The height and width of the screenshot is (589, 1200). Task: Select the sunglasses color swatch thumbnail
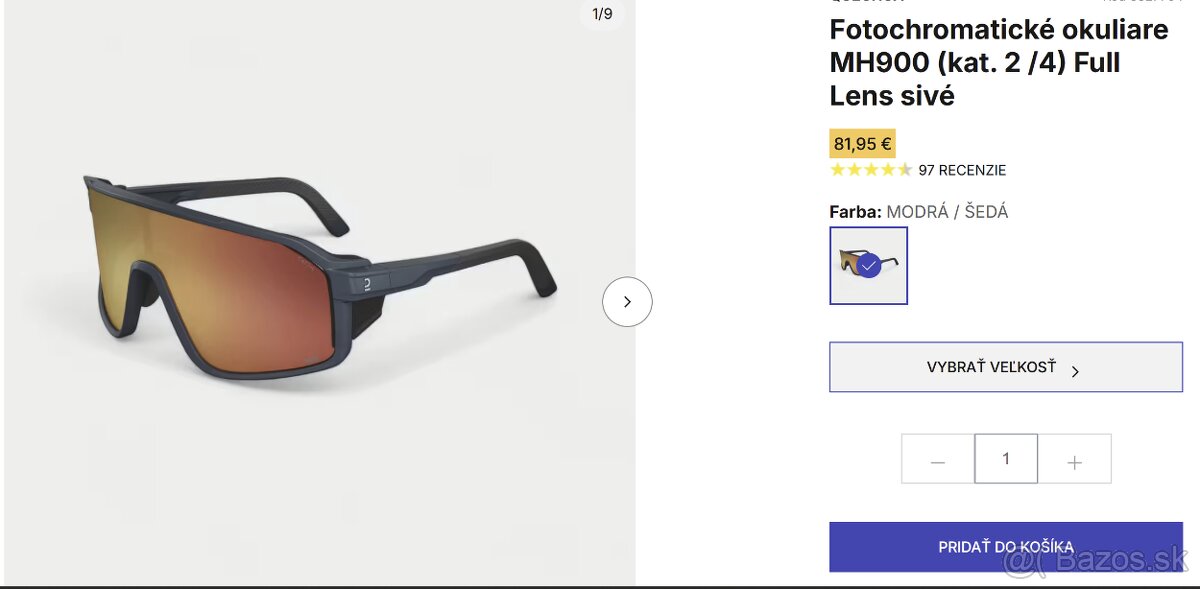pyautogui.click(x=868, y=265)
